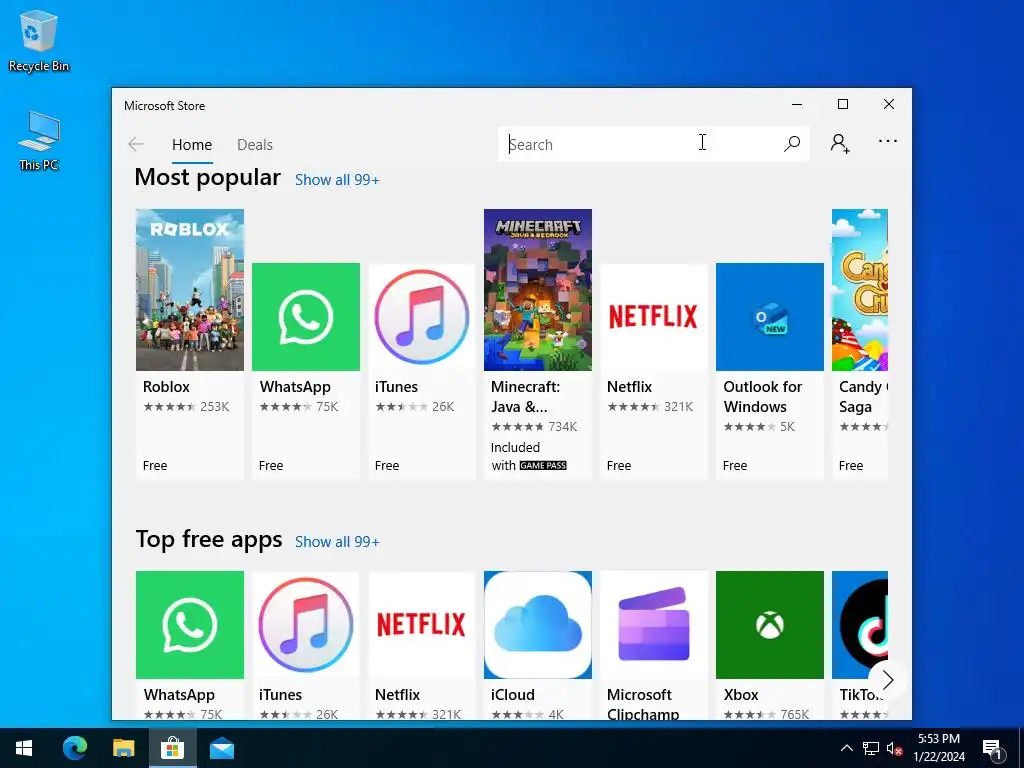The image size is (1024, 768).
Task: Click the 734K rating count for Minecraft
Action: 563,426
